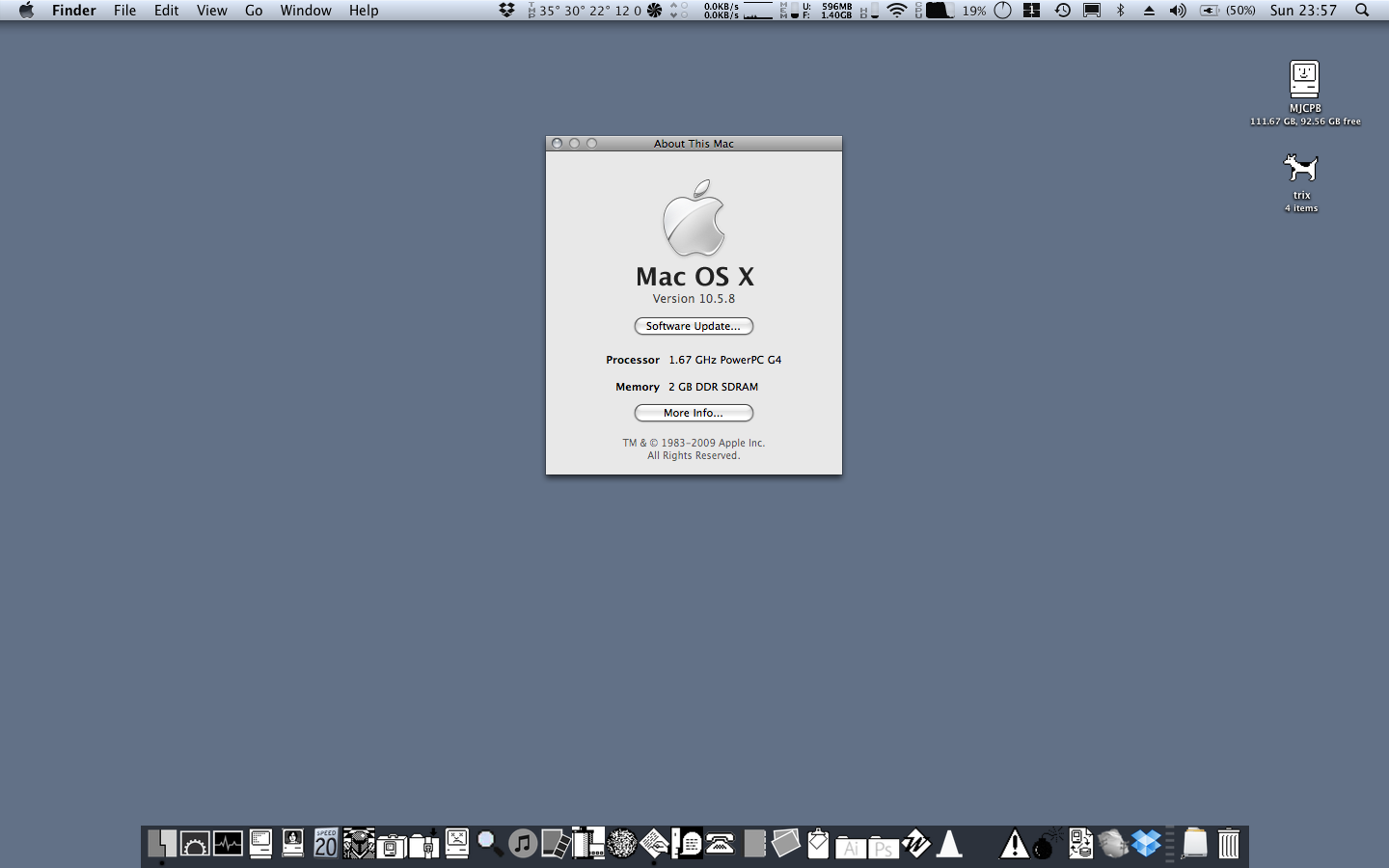Open the displays menu bar icon

(x=1092, y=11)
